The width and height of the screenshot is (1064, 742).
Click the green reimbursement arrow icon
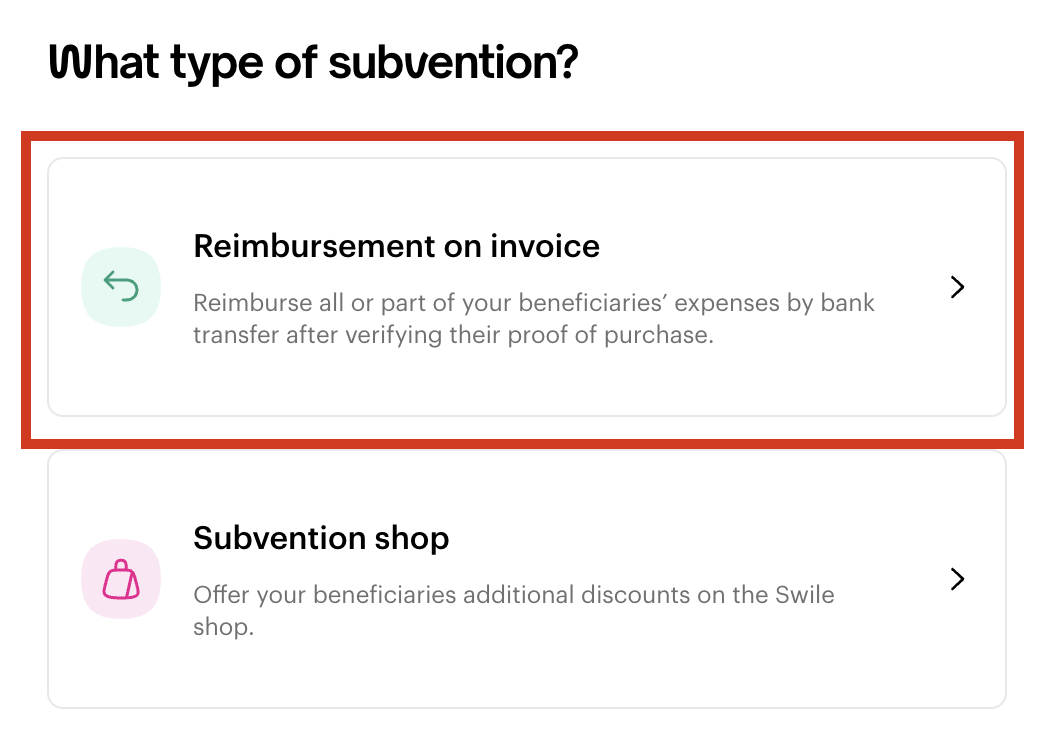coord(121,286)
